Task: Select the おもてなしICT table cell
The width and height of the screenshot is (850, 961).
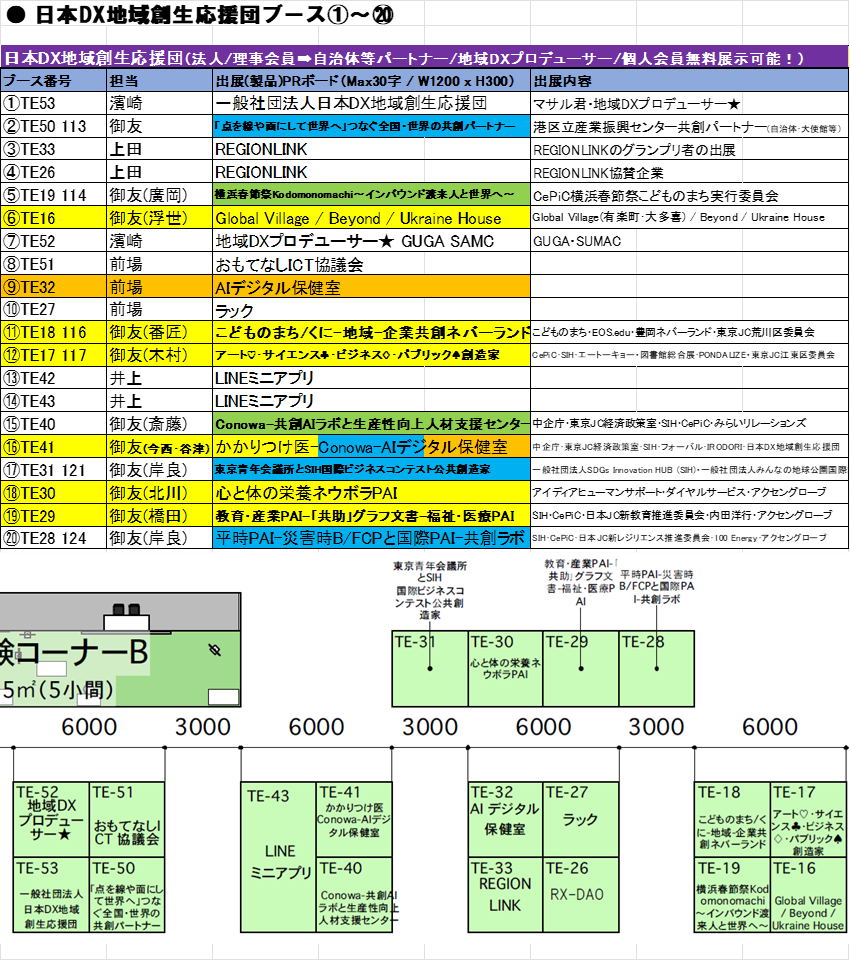Action: pyautogui.click(x=266, y=265)
